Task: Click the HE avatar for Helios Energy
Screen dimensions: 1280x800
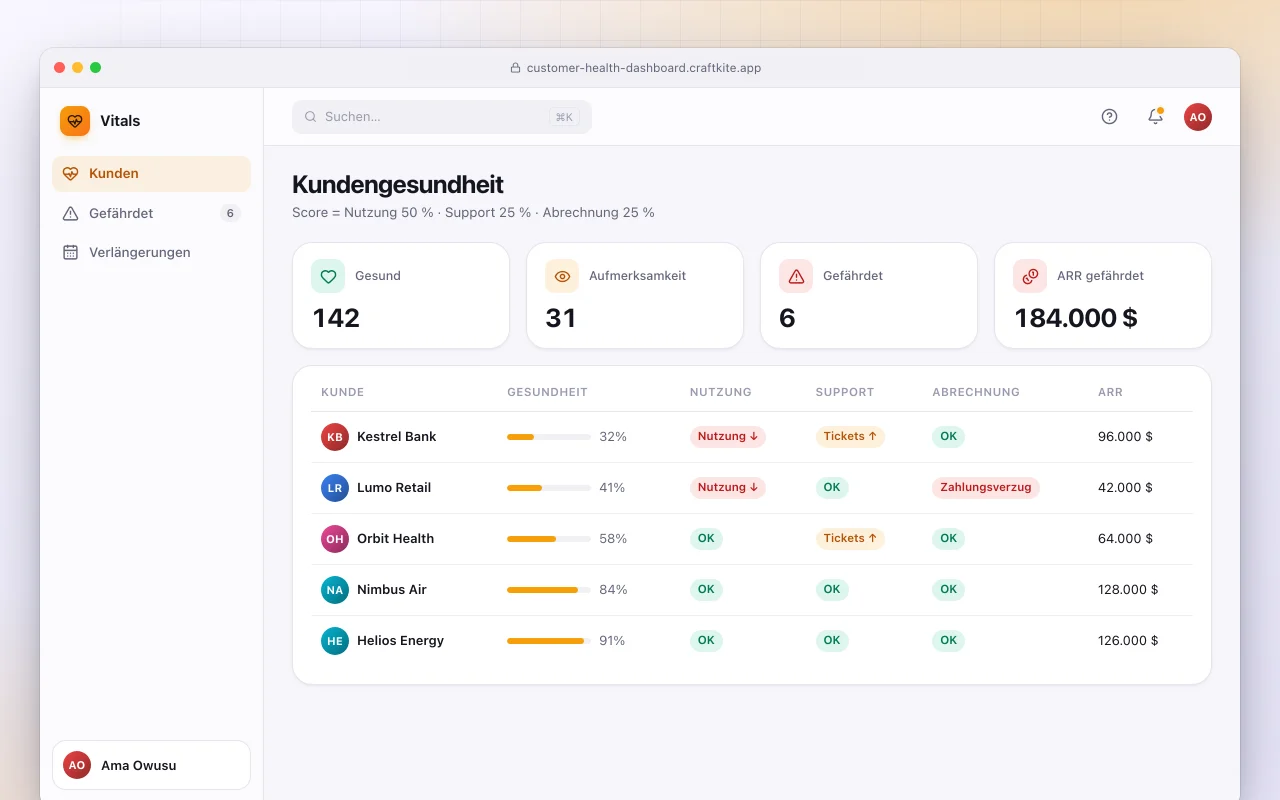Action: (x=335, y=641)
